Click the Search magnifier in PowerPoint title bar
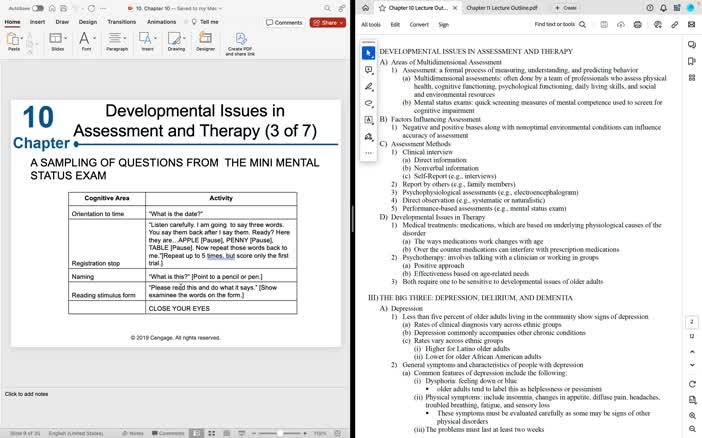Viewport: 702px width, 438px height. tap(327, 9)
